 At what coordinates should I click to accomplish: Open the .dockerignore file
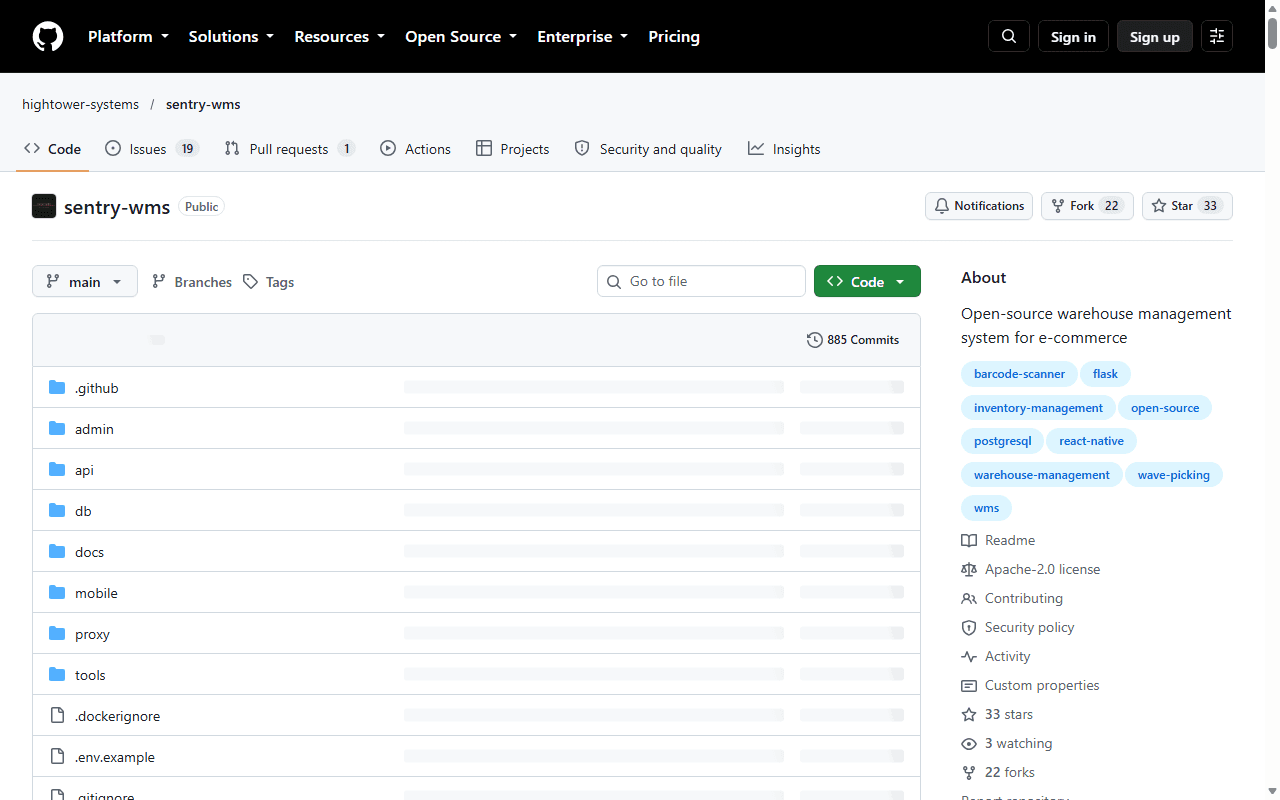[x=117, y=716]
